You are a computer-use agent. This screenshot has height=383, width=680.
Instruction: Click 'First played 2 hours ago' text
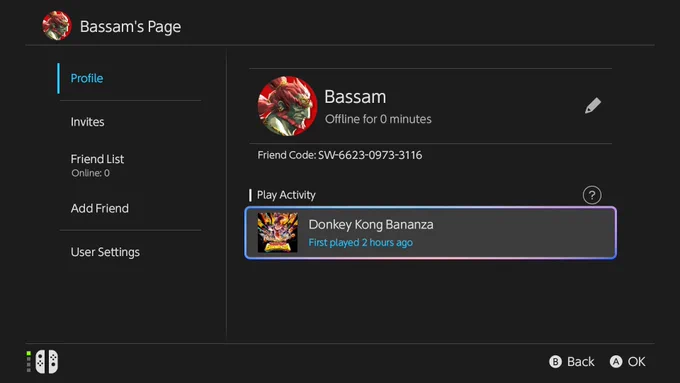[360, 242]
